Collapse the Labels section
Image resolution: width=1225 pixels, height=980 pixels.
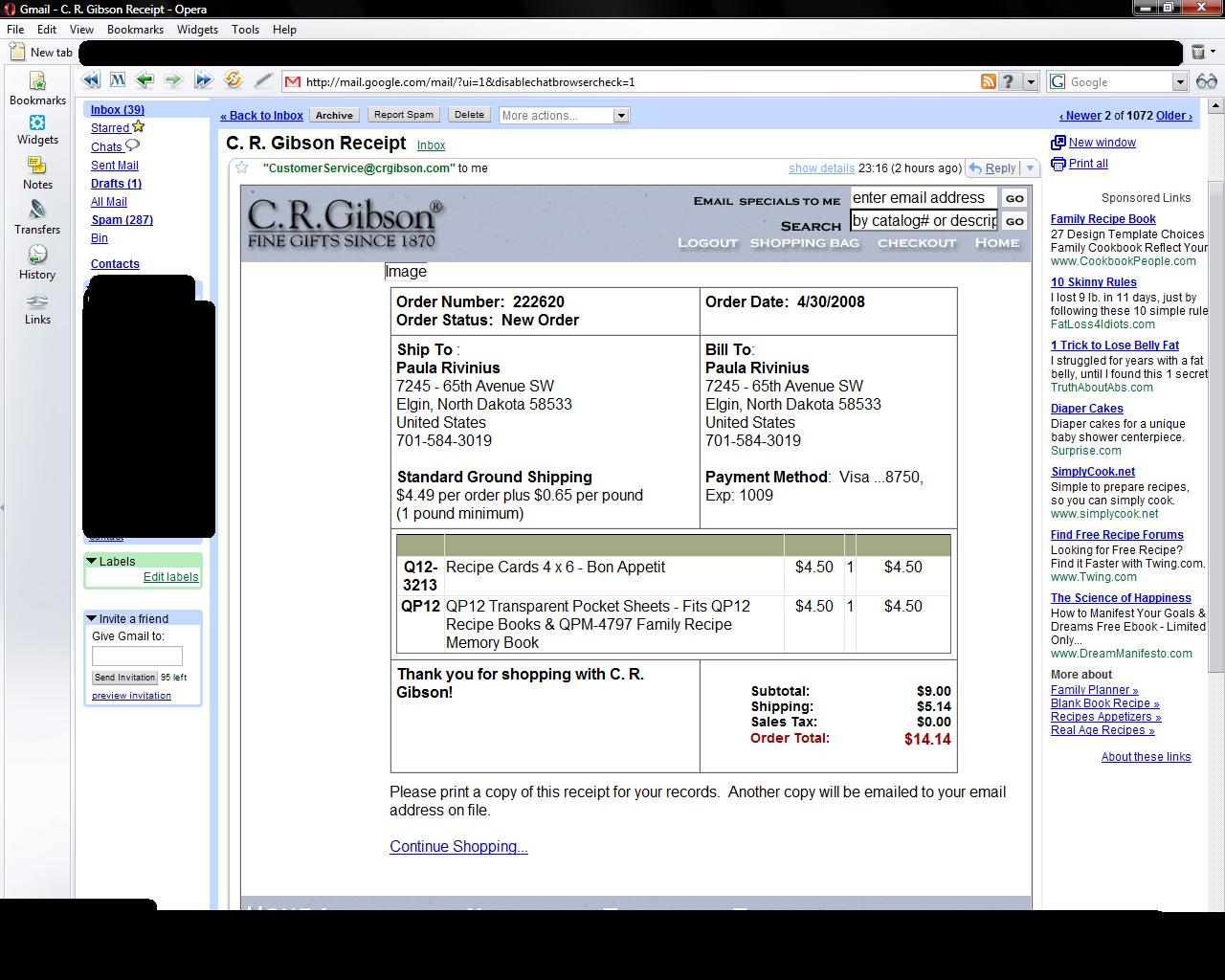(92, 561)
